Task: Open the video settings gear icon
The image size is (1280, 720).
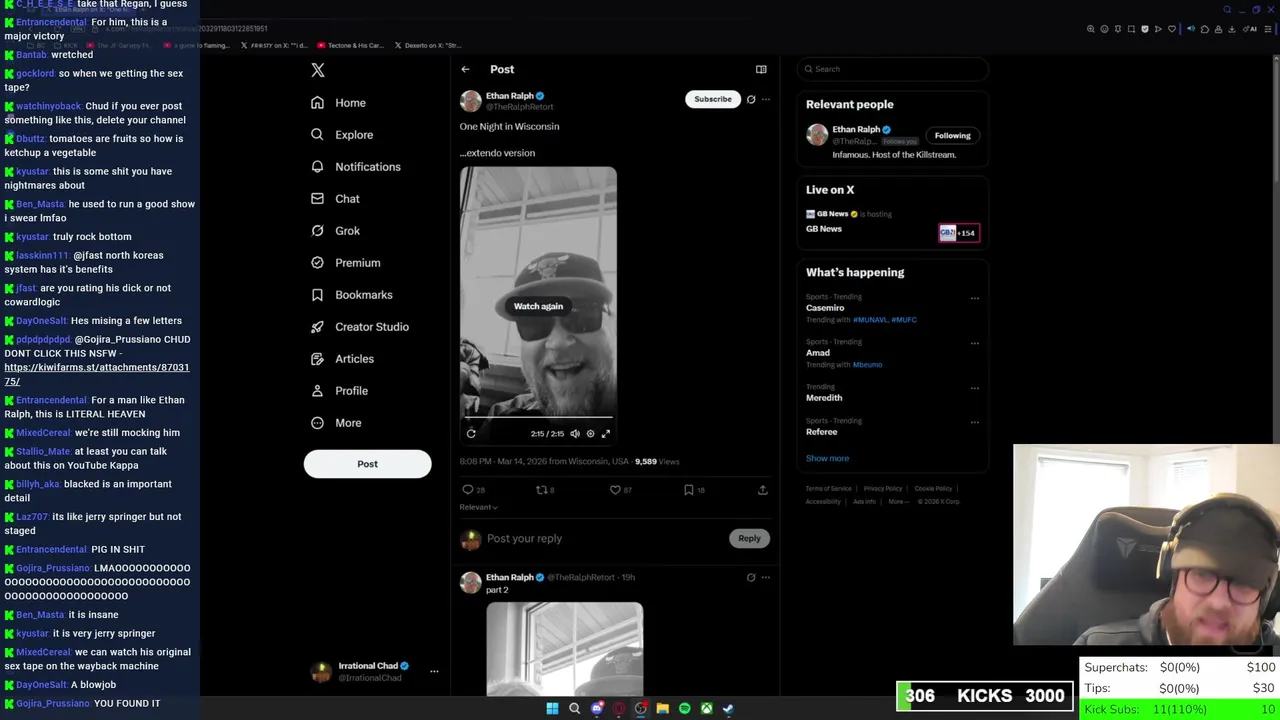Action: tap(590, 434)
